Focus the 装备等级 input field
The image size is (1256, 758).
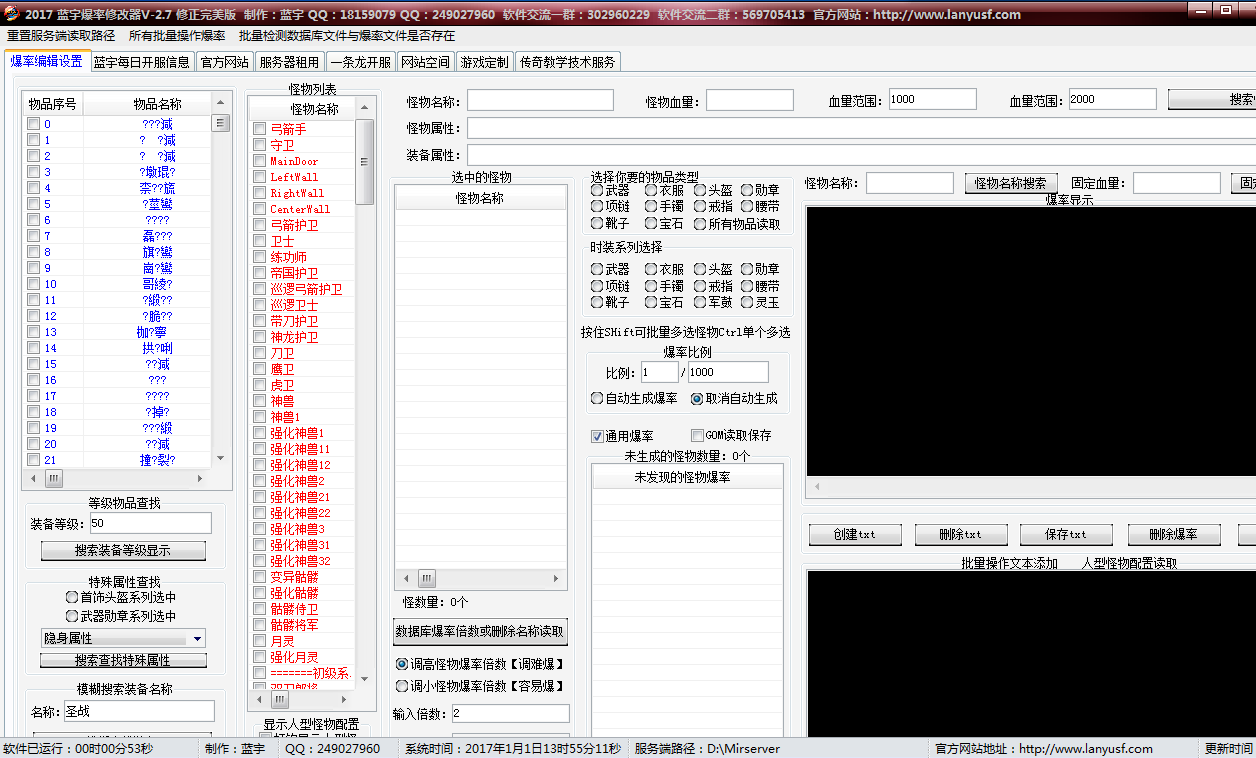coord(150,523)
